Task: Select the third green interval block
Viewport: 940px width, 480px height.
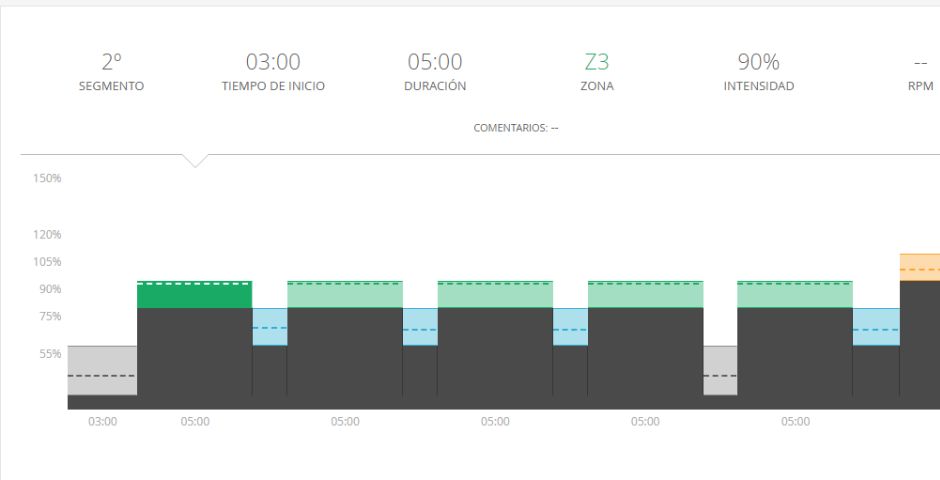Action: (495, 294)
